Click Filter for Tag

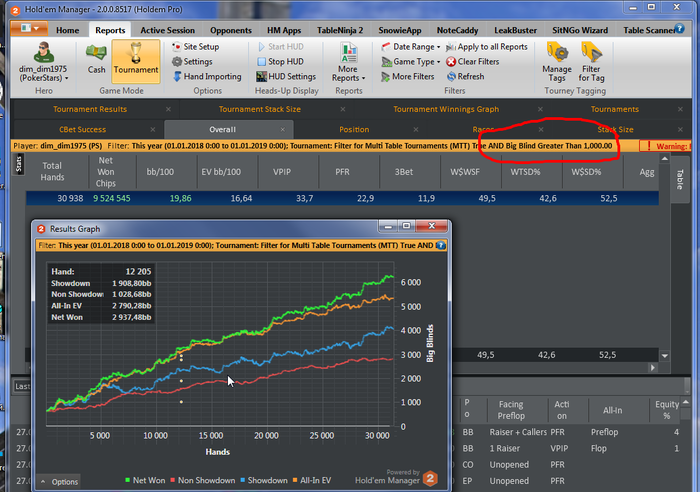click(591, 62)
